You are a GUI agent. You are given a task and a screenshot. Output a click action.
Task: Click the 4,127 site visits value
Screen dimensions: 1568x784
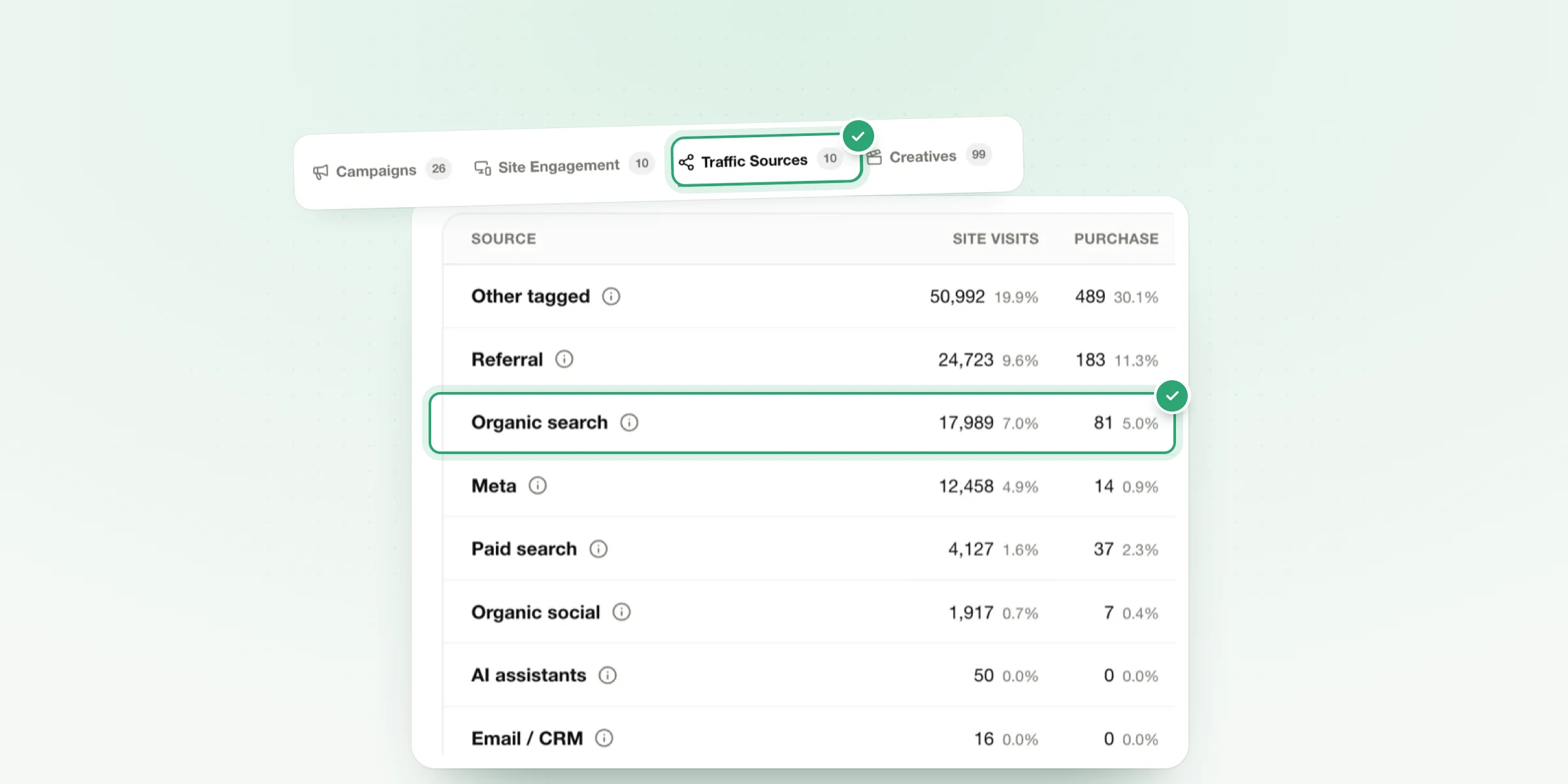[x=971, y=549]
